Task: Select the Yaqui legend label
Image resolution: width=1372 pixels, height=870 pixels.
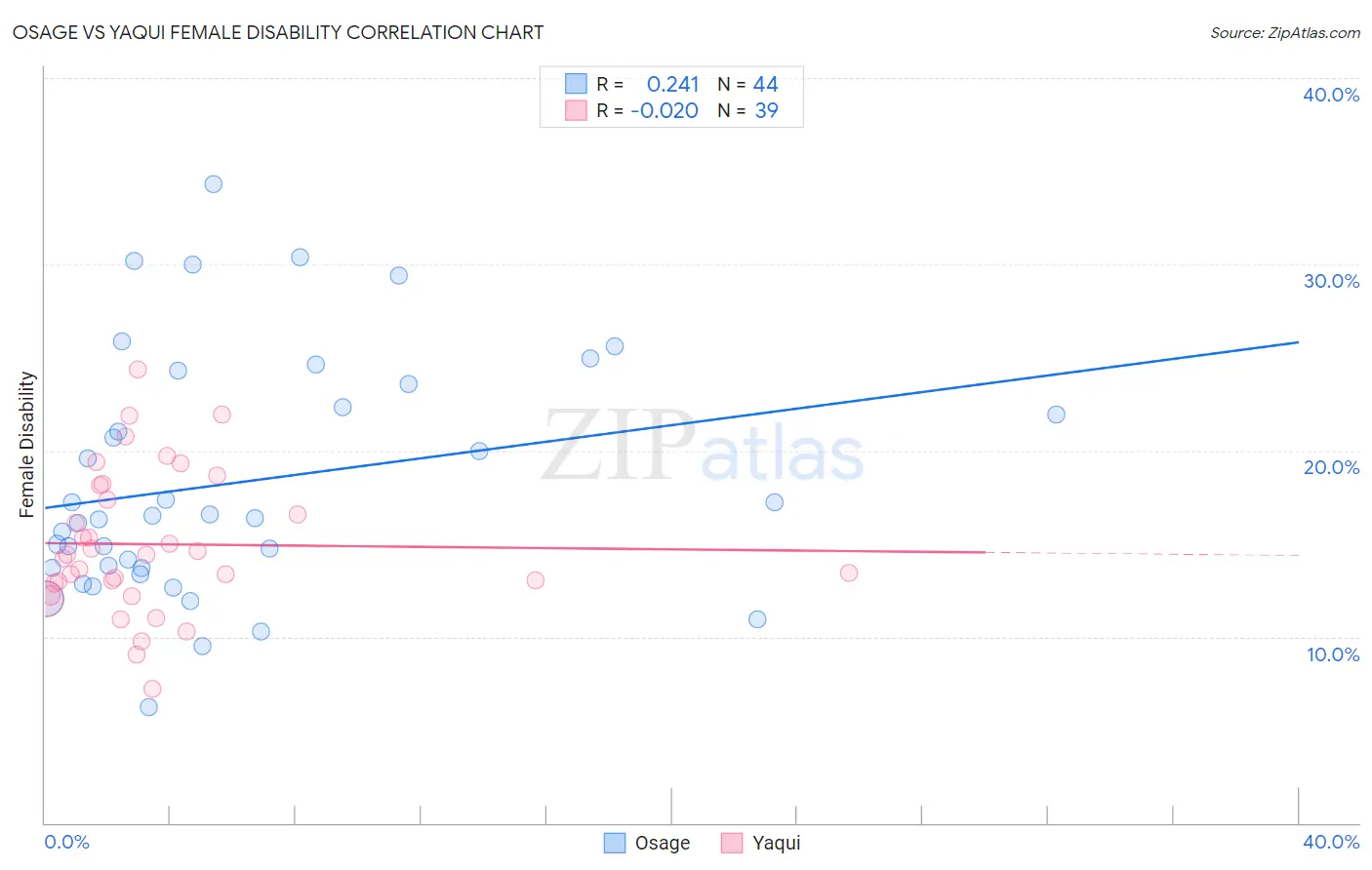Action: (x=777, y=843)
